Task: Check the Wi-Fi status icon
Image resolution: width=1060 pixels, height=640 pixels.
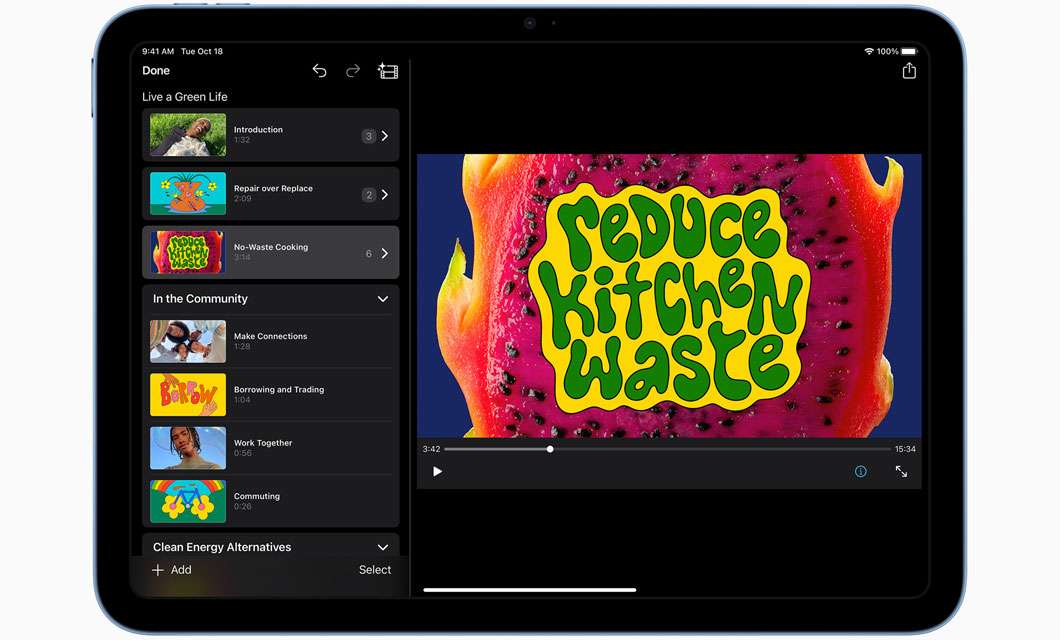Action: 869,51
